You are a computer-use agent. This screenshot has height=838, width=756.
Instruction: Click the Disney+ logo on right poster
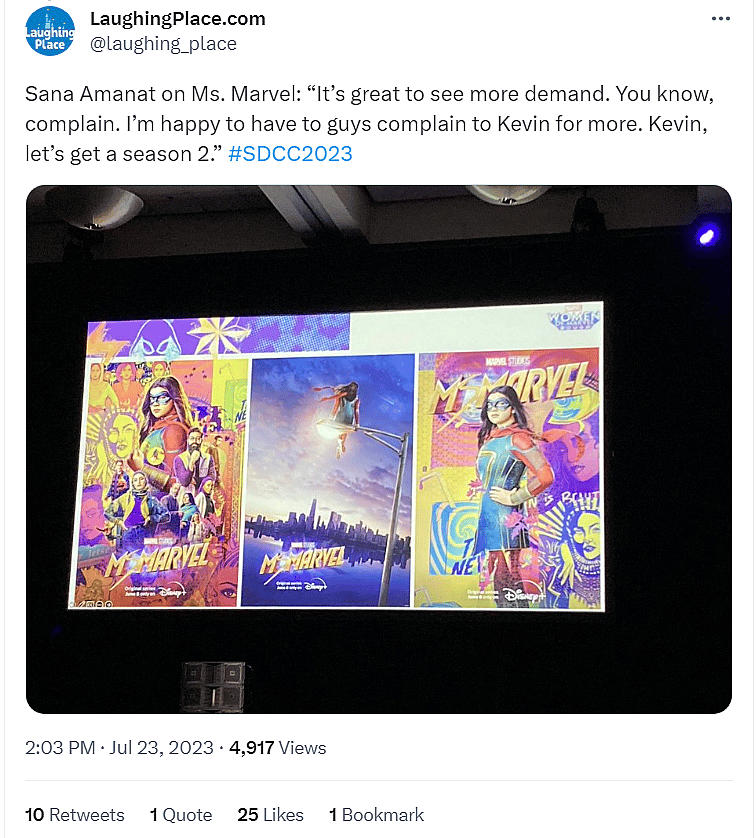[524, 595]
